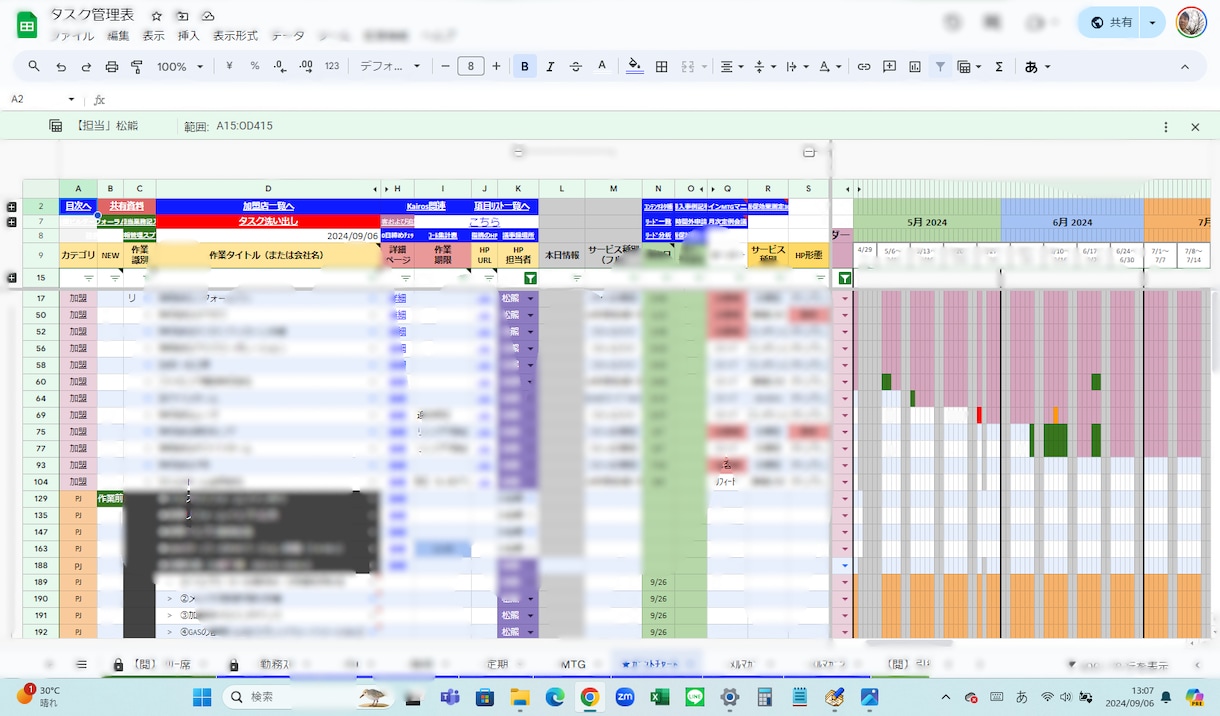This screenshot has height=716, width=1220.
Task: Click the insert chart icon
Action: click(x=915, y=67)
